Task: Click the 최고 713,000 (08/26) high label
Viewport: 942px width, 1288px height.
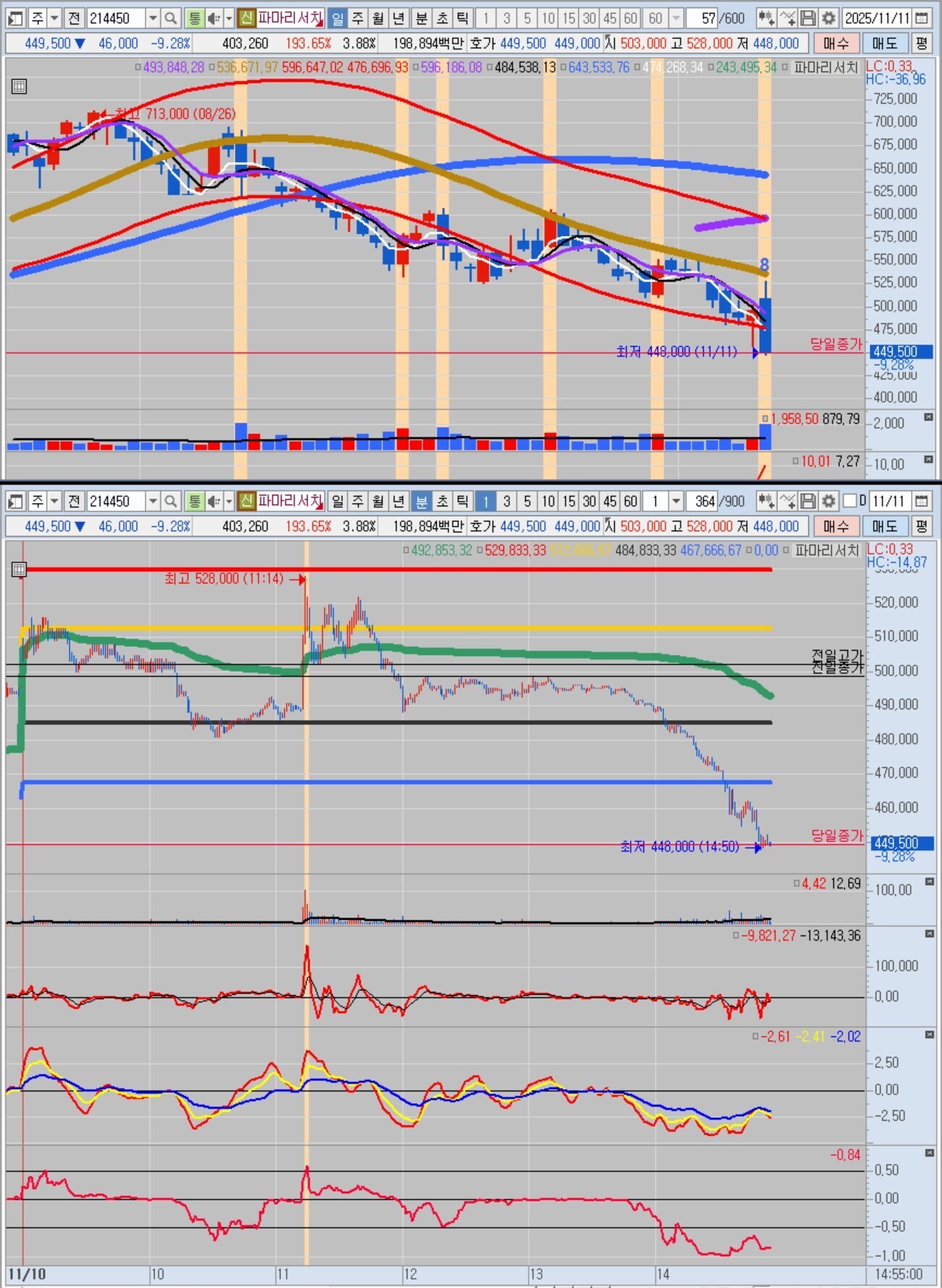Action: 176,114
